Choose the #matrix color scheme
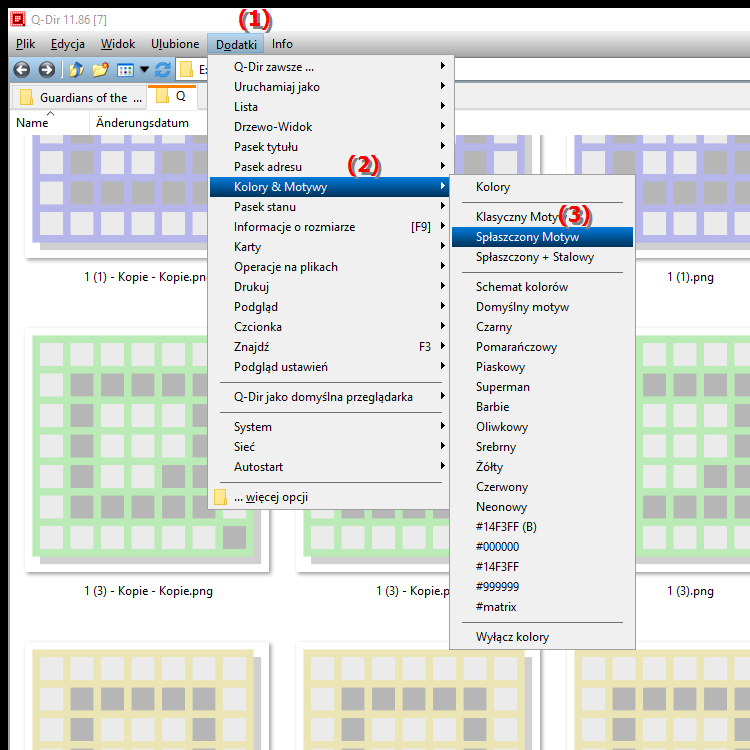The image size is (750, 750). click(542, 607)
